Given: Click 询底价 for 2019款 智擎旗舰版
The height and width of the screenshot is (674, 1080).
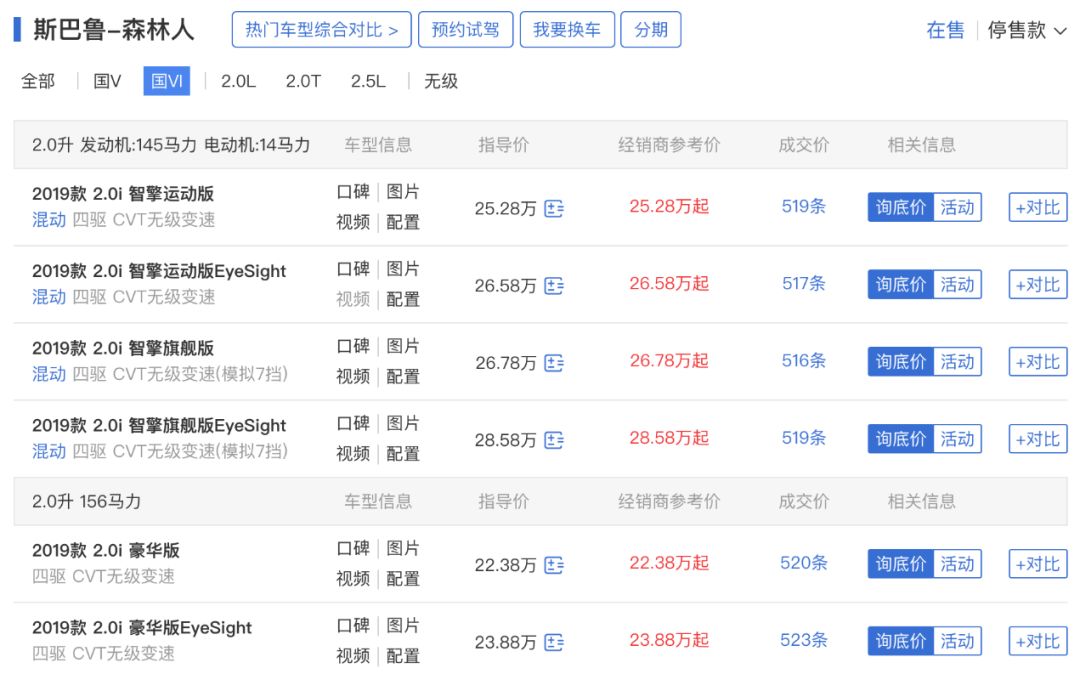Looking at the screenshot, I should 900,361.
